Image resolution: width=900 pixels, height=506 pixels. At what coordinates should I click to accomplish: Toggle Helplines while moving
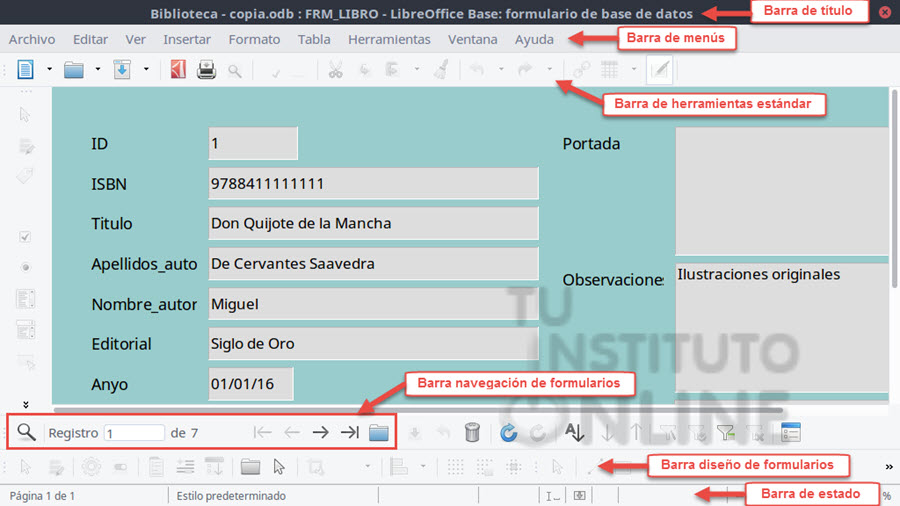pyautogui.click(x=514, y=467)
